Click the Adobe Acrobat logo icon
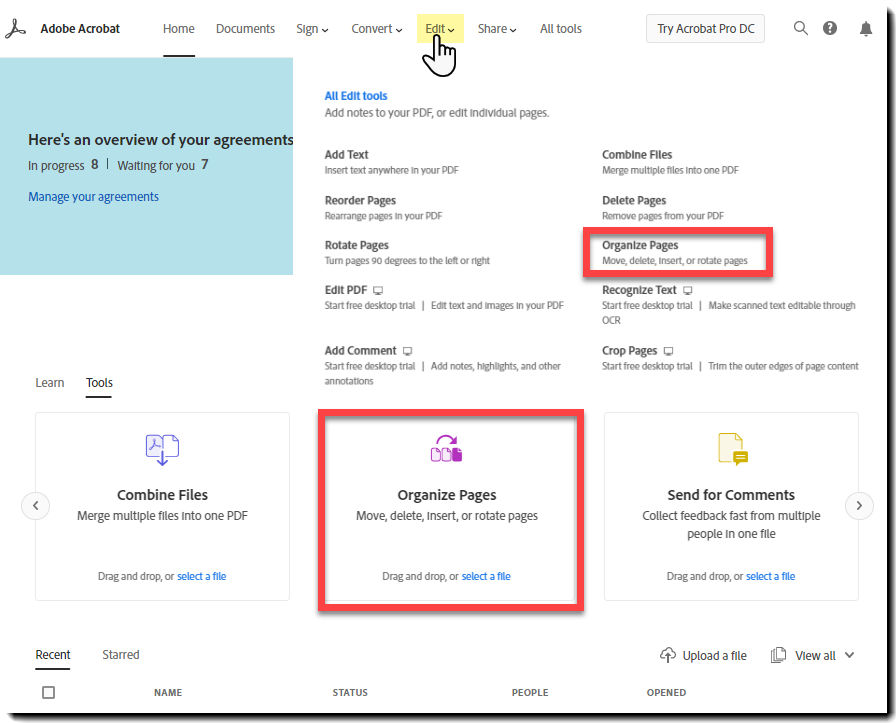 click(x=15, y=29)
